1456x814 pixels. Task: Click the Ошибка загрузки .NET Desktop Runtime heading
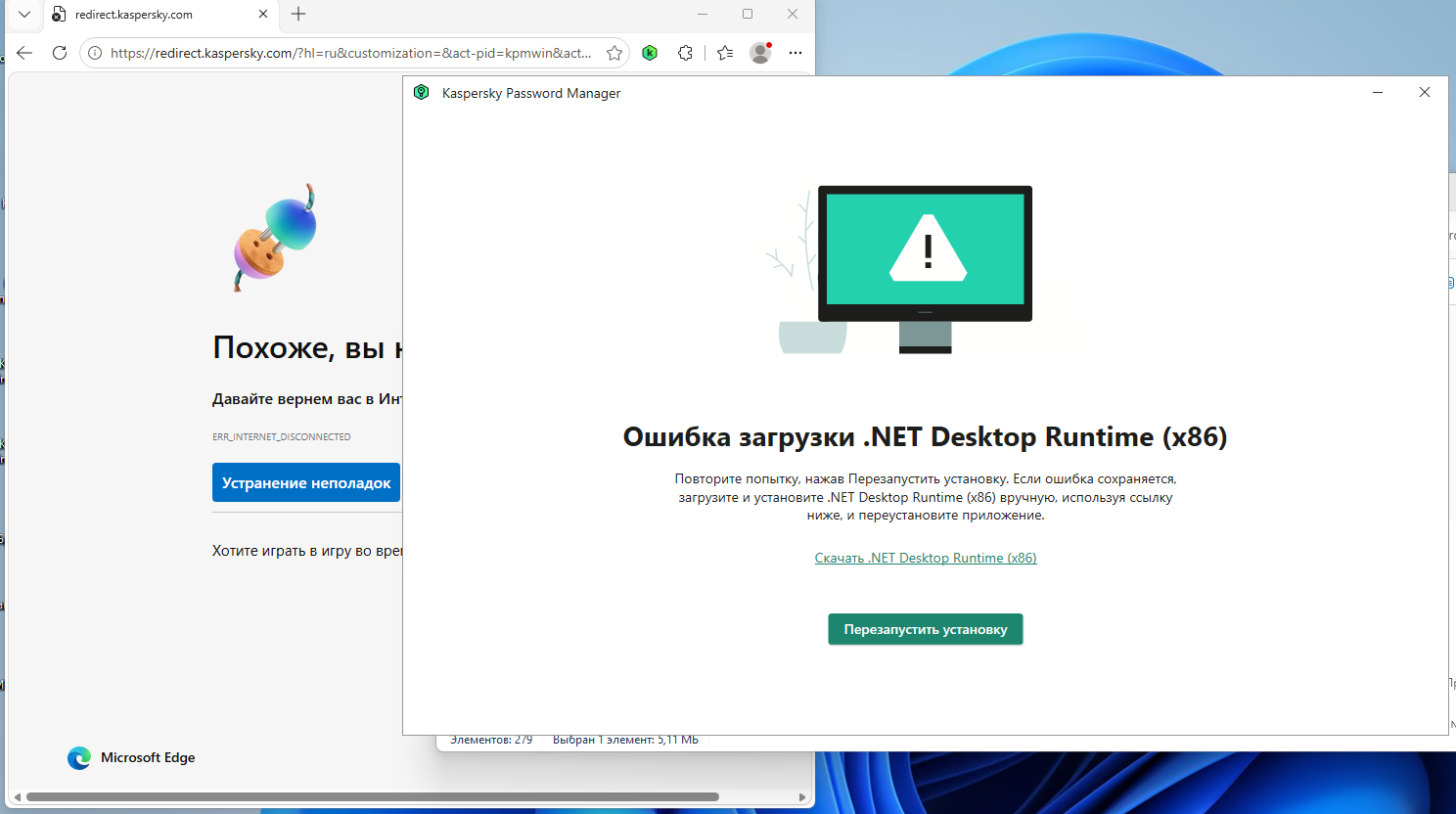[x=926, y=437]
